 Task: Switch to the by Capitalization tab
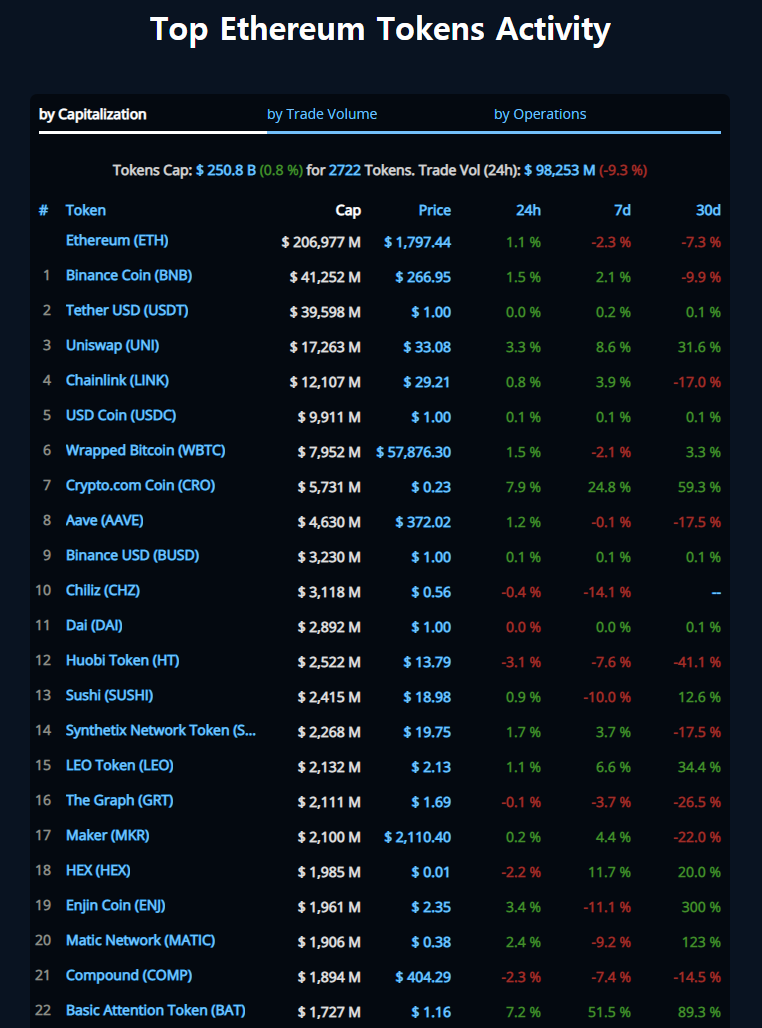(92, 114)
